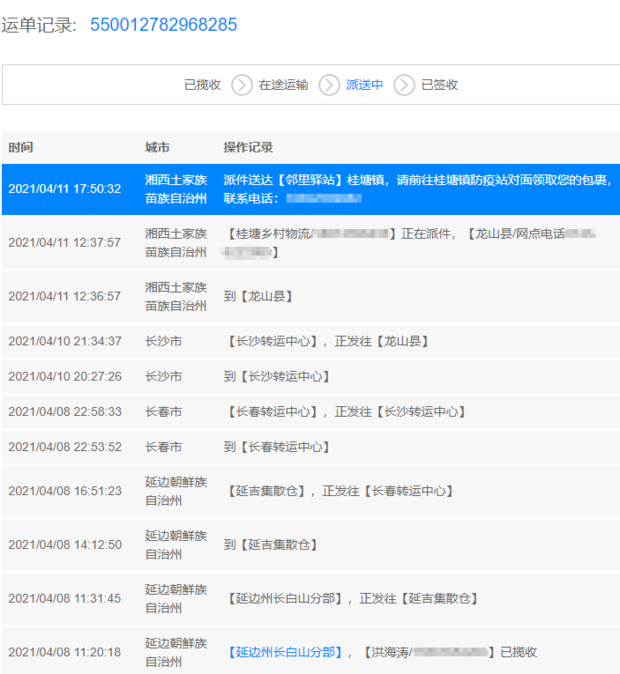Select the 已签收 status step

(439, 85)
